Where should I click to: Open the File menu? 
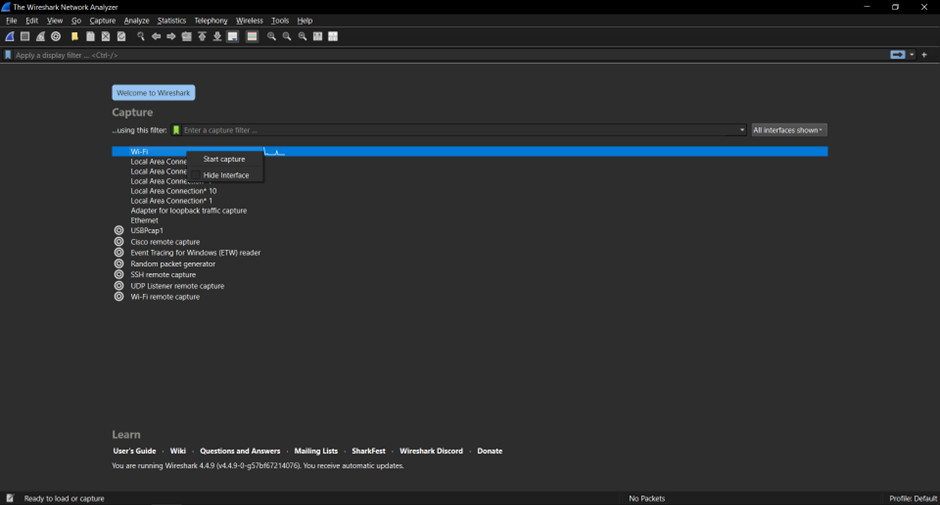11,20
